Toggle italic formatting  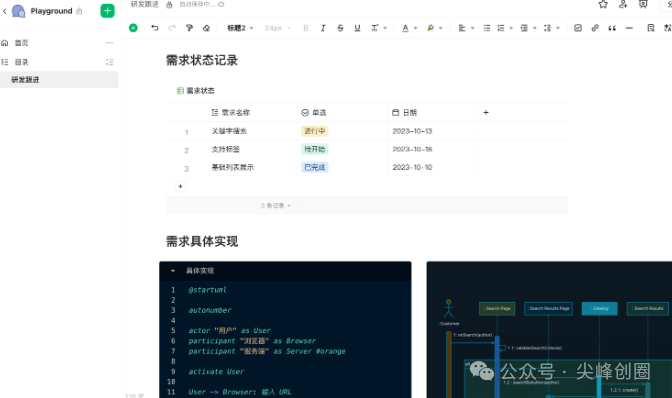323,28
